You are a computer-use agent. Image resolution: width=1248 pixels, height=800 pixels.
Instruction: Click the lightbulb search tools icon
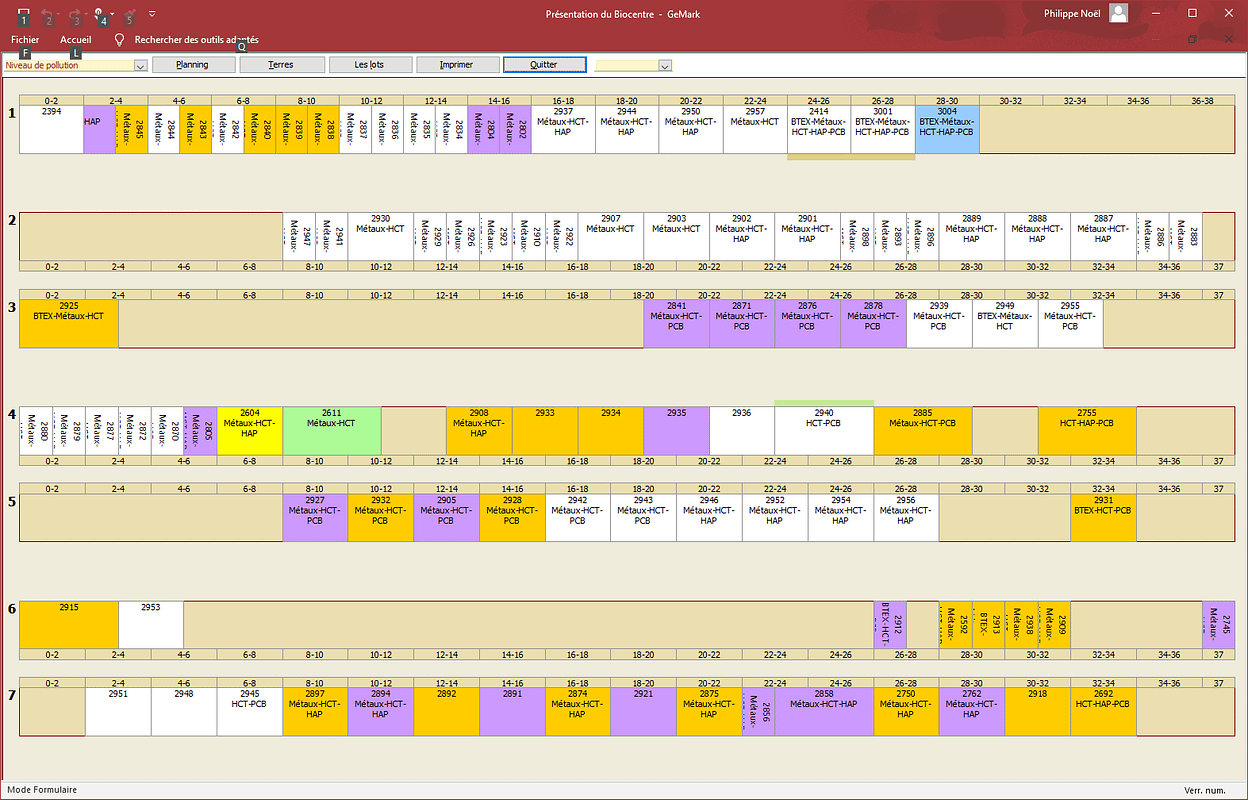120,40
